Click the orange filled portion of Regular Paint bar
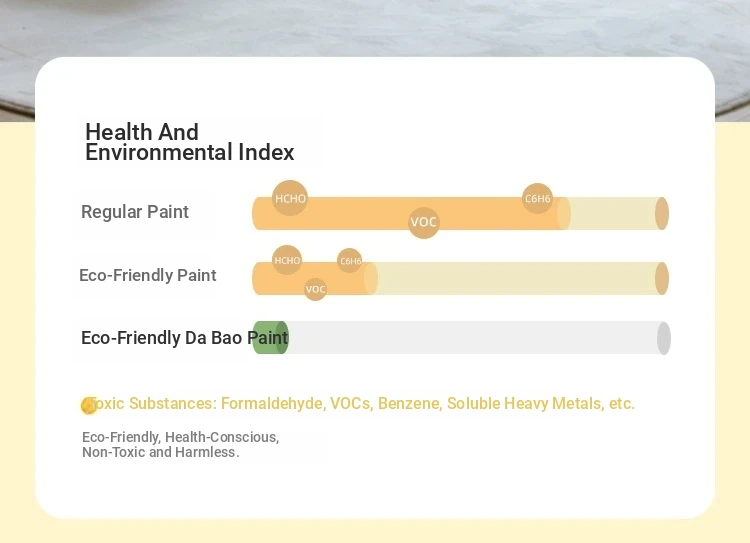 (410, 213)
